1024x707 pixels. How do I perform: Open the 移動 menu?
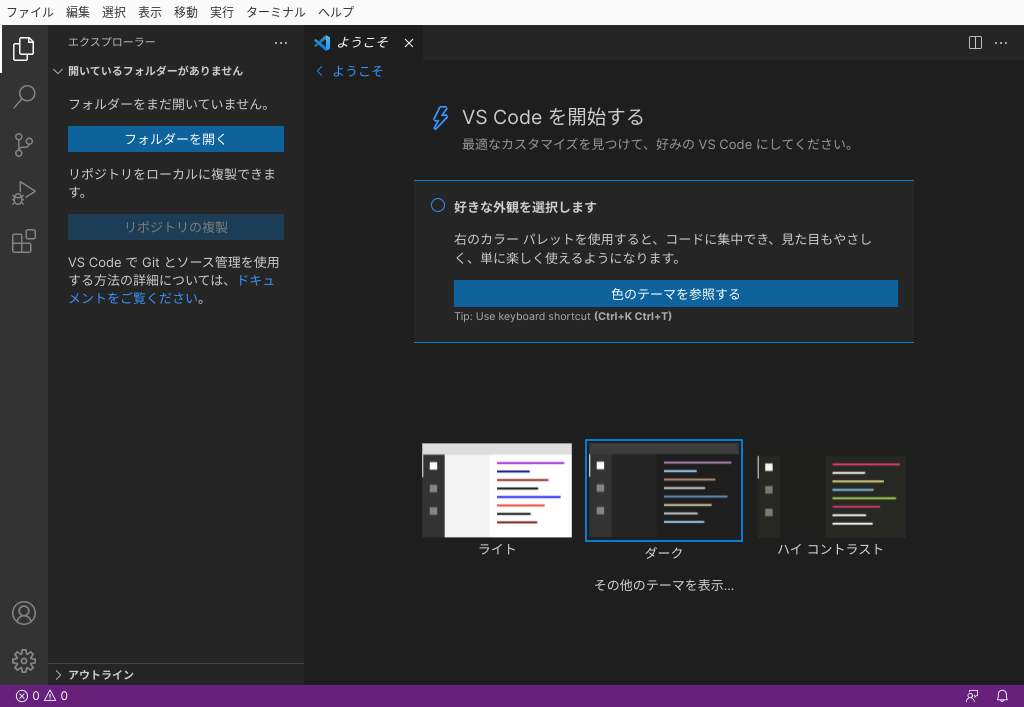pyautogui.click(x=185, y=12)
